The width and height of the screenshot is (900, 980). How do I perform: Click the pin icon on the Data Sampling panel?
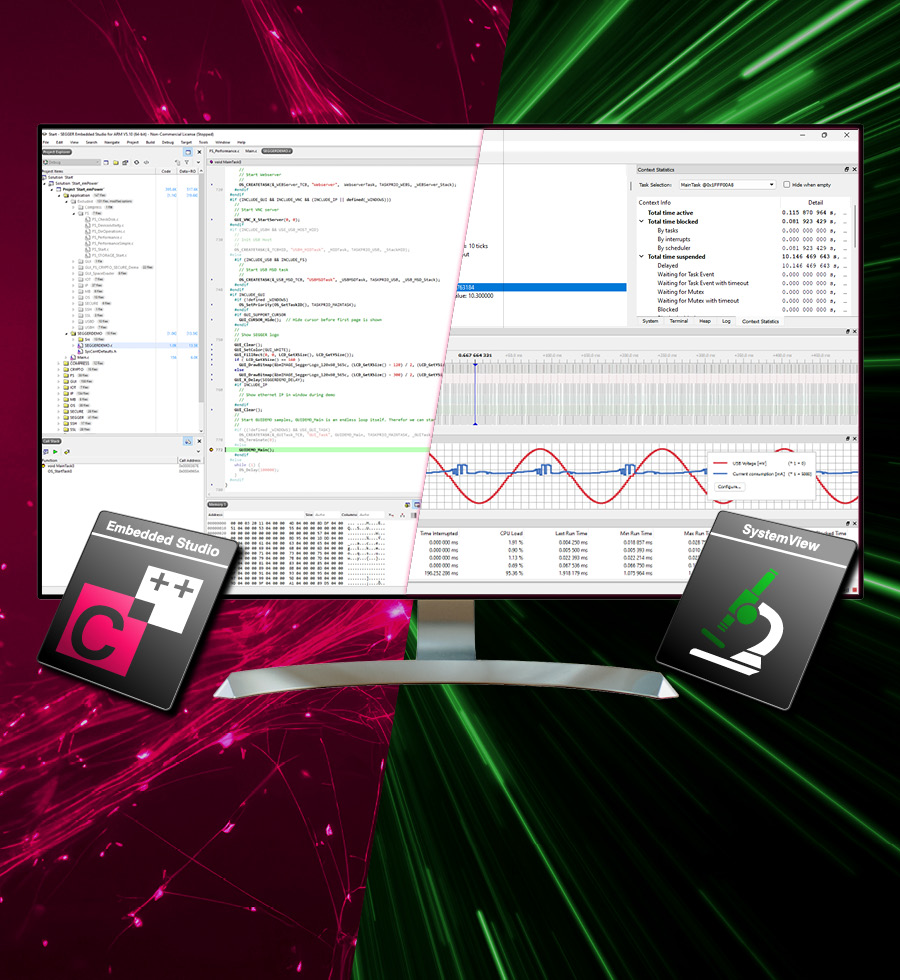tap(846, 438)
